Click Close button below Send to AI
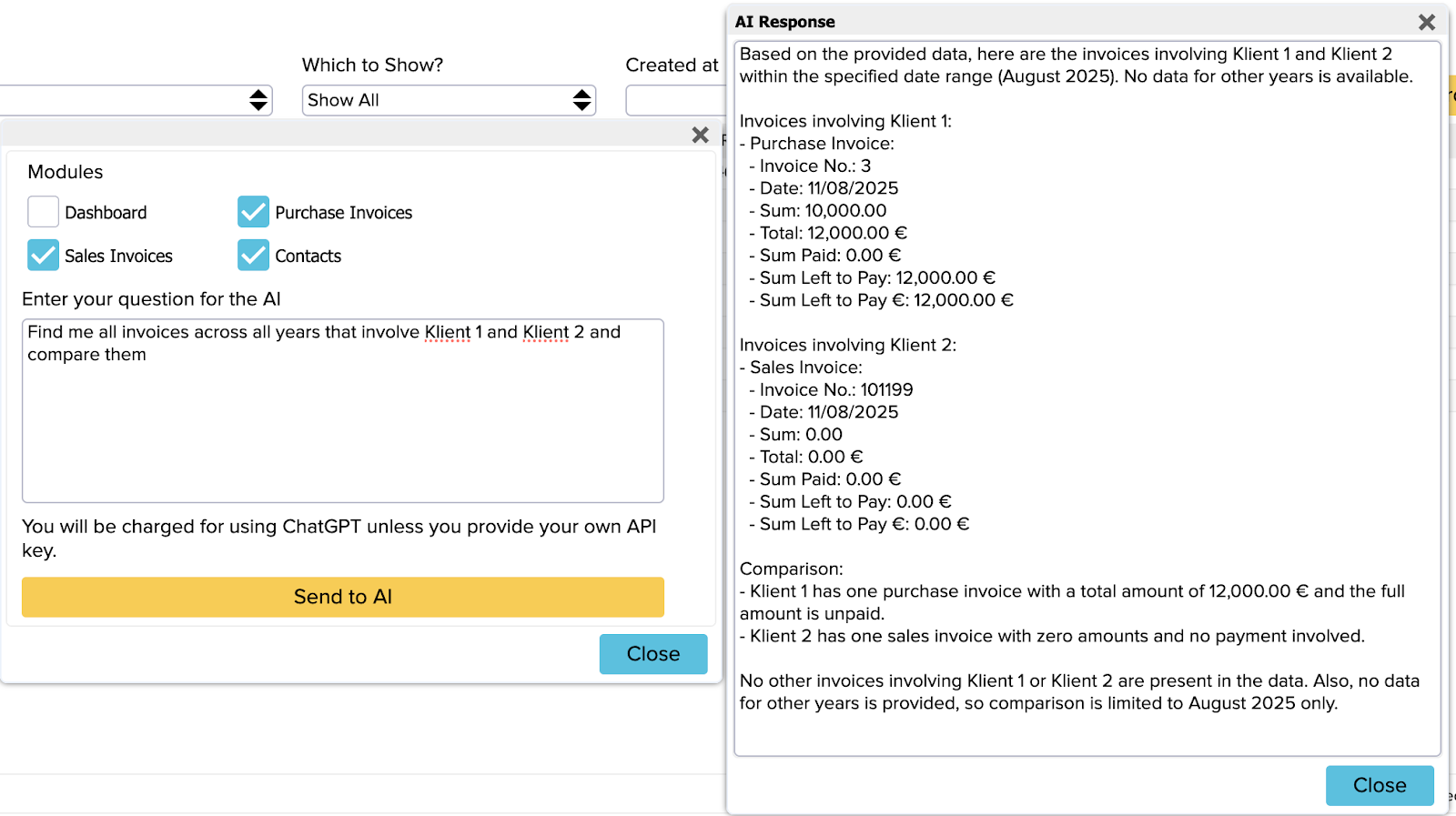 pyautogui.click(x=652, y=654)
